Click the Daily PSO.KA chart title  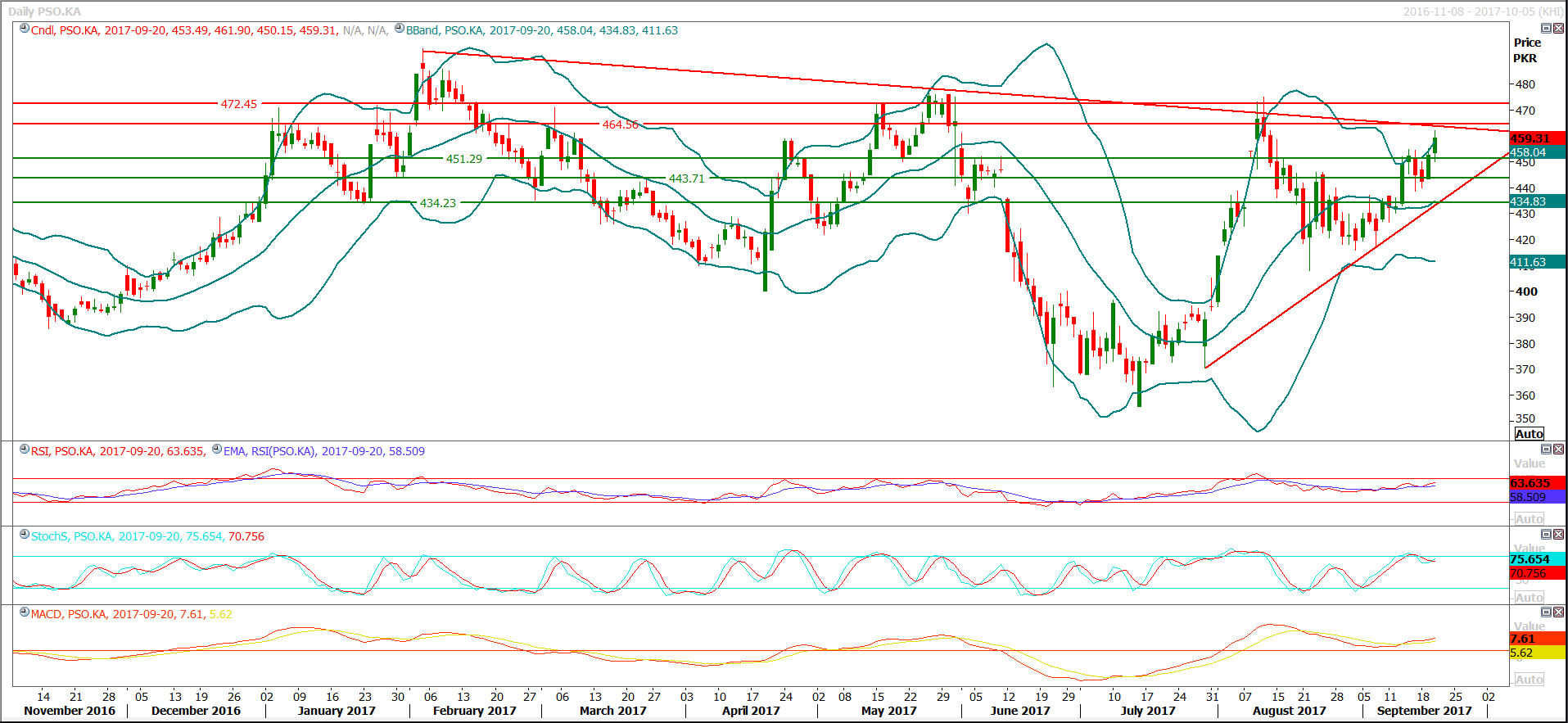[45, 11]
